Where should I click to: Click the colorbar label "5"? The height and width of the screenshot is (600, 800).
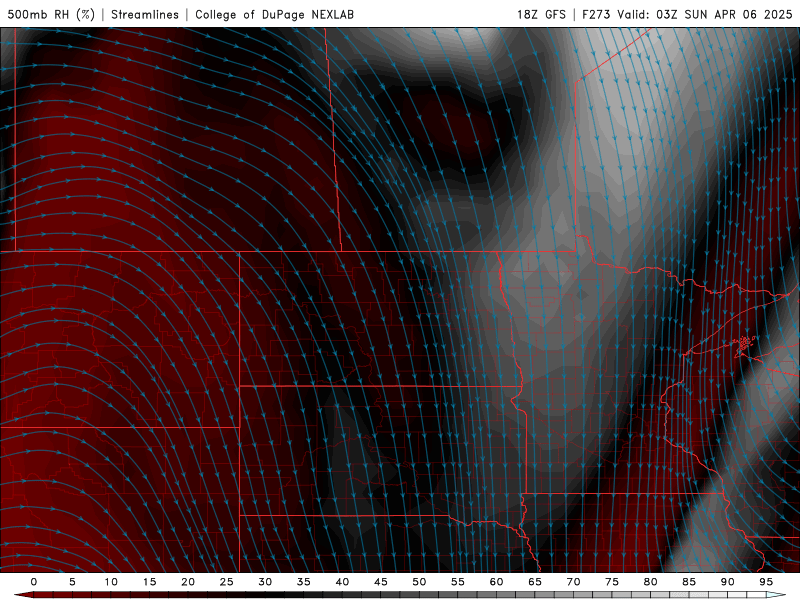tap(72, 582)
